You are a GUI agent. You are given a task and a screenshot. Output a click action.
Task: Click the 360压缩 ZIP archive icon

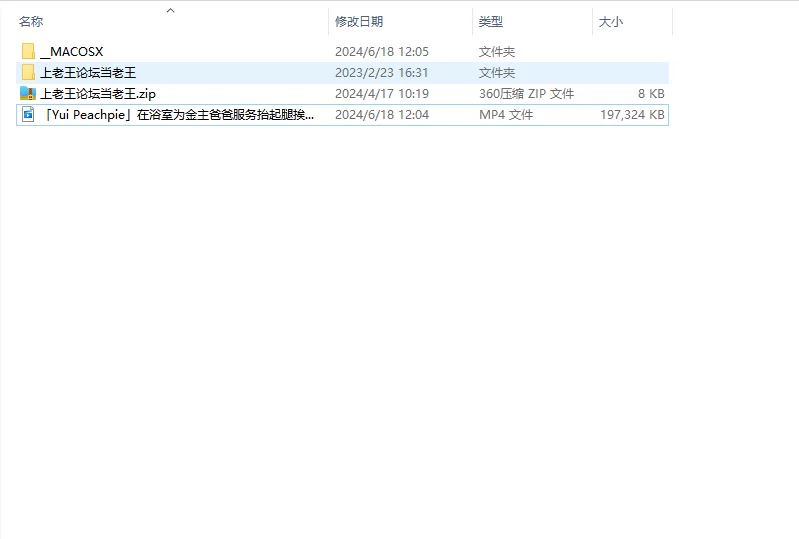[28, 93]
